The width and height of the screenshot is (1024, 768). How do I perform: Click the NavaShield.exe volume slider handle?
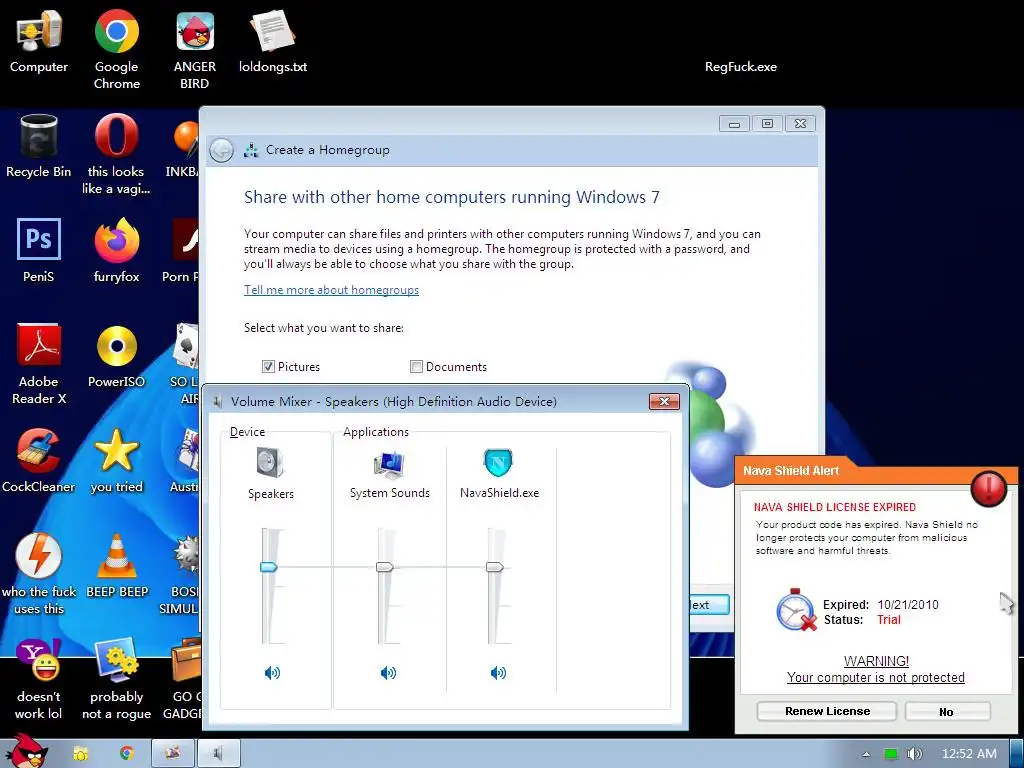click(495, 567)
